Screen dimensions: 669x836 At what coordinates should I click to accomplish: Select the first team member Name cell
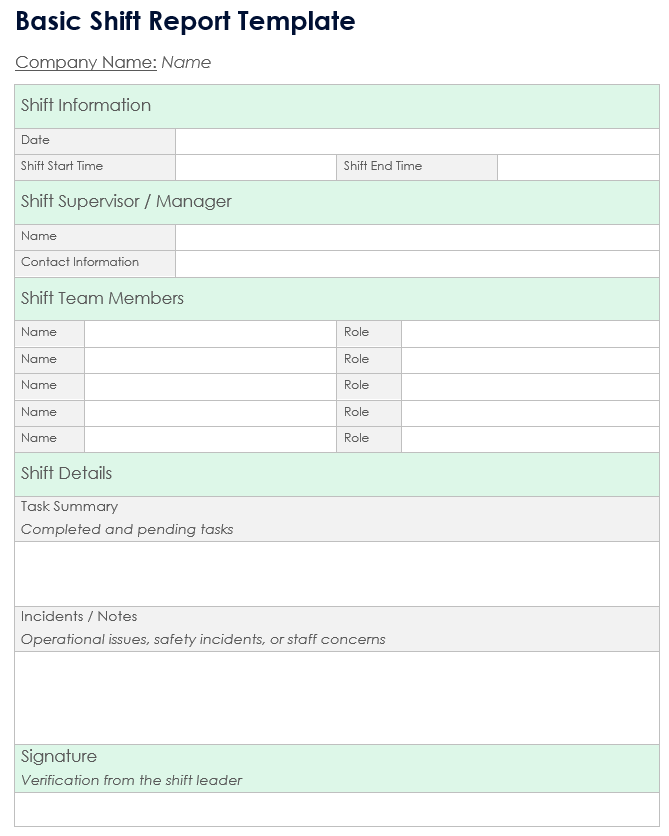(x=210, y=333)
